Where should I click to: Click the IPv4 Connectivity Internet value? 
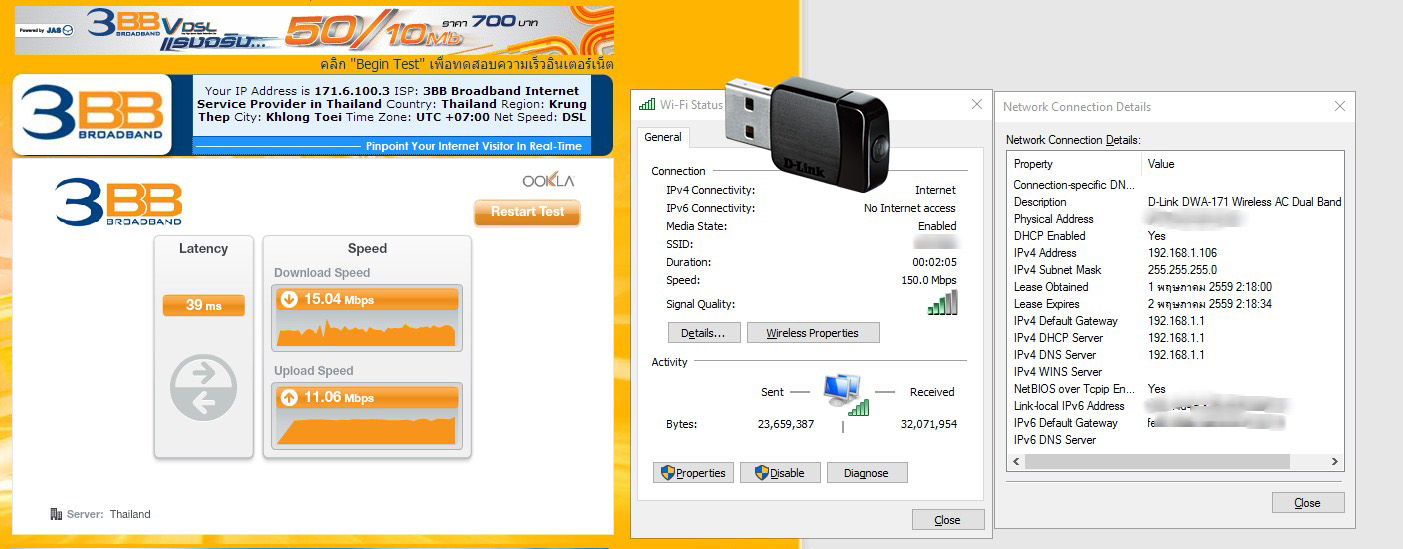pyautogui.click(x=935, y=190)
